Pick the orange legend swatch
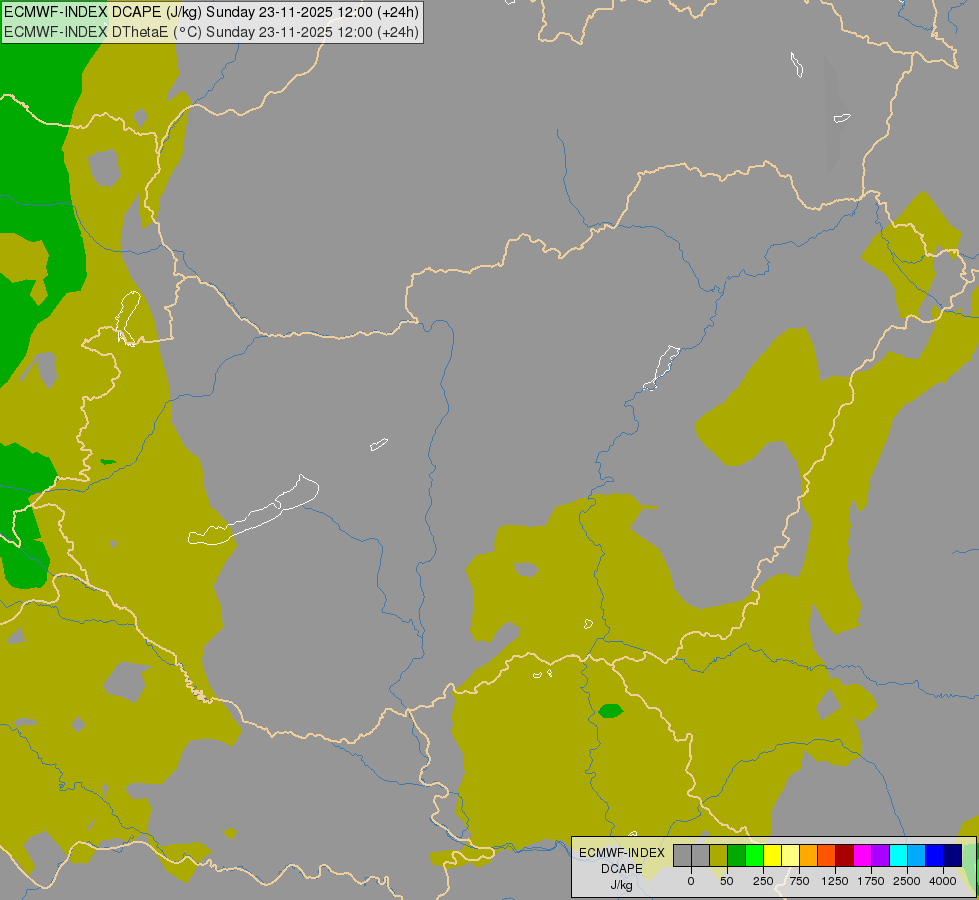This screenshot has height=900, width=979. 809,855
